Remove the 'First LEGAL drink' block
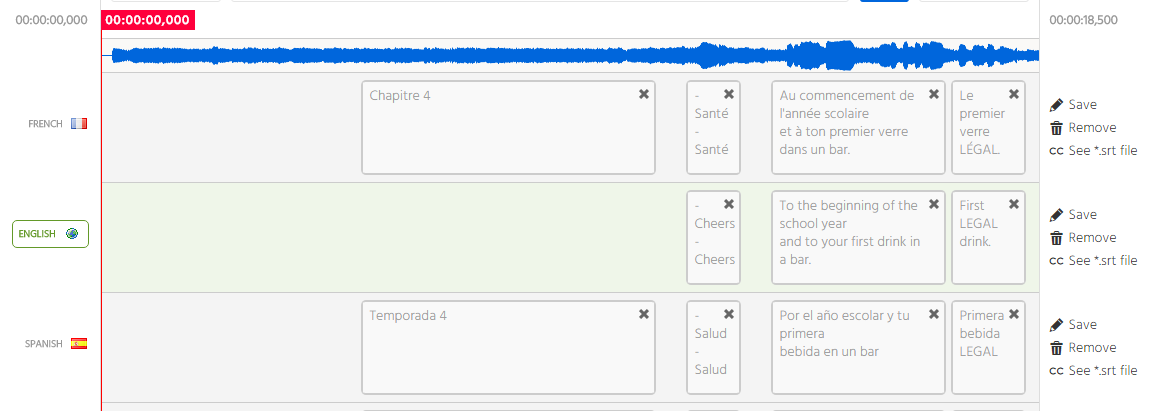 (x=1013, y=204)
